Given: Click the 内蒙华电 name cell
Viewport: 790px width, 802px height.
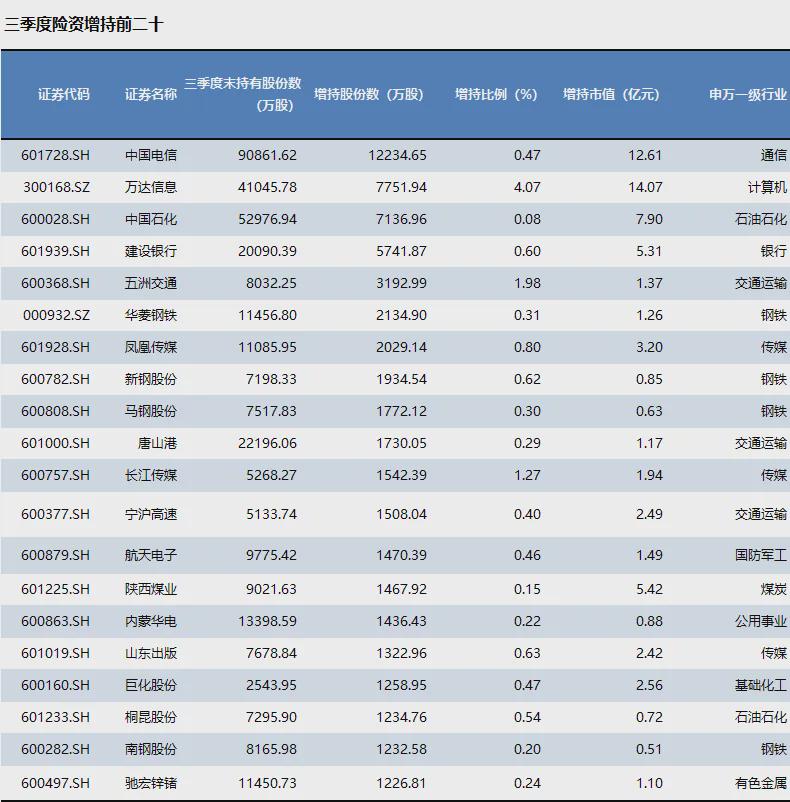Looking at the screenshot, I should (x=151, y=621).
